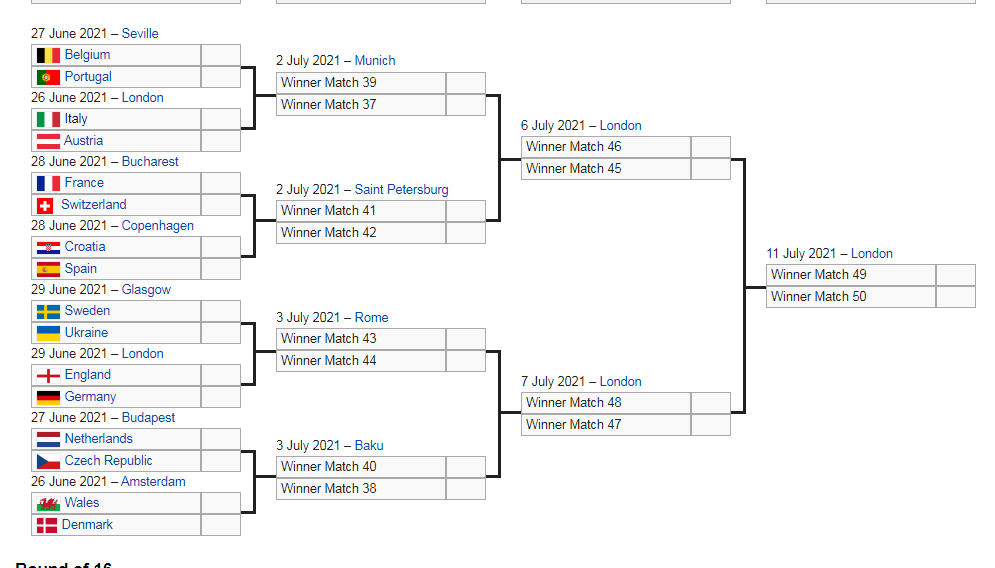Click the England flag icon
This screenshot has width=995, height=568.
pyautogui.click(x=48, y=375)
